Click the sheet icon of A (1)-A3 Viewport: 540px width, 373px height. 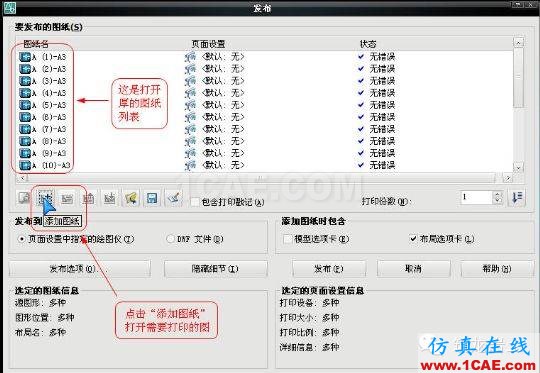[25, 57]
